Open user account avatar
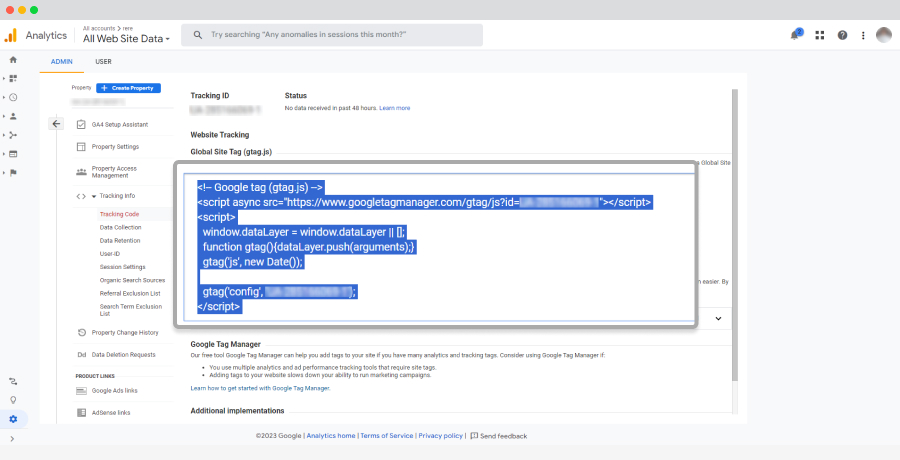Screen dimensions: 900x460 pyautogui.click(x=884, y=35)
